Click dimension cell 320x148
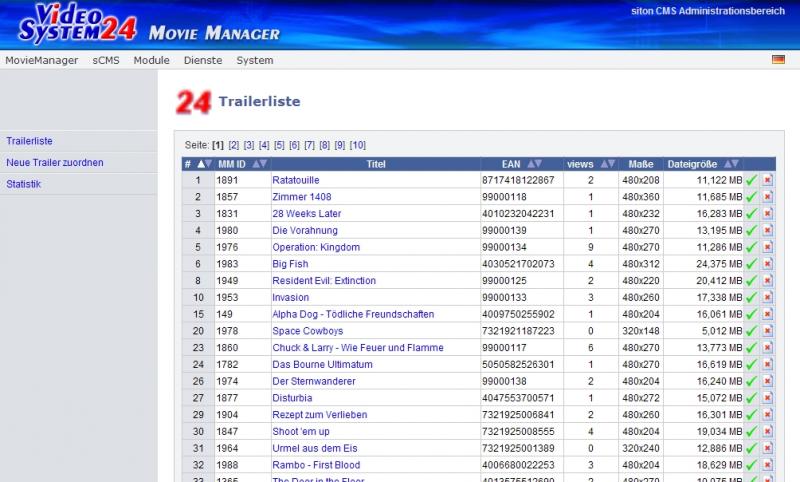 coord(641,331)
